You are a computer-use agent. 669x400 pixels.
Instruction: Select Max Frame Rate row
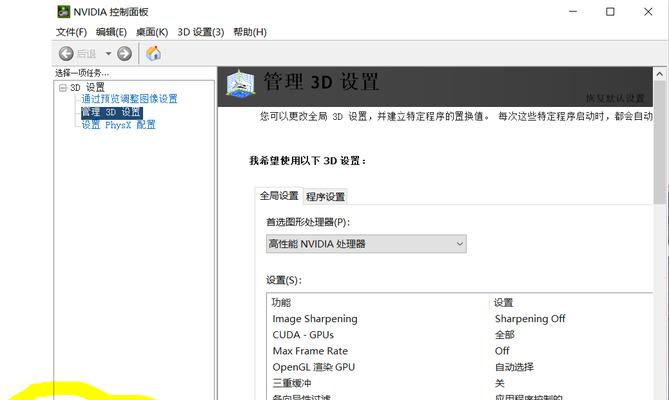click(x=310, y=351)
